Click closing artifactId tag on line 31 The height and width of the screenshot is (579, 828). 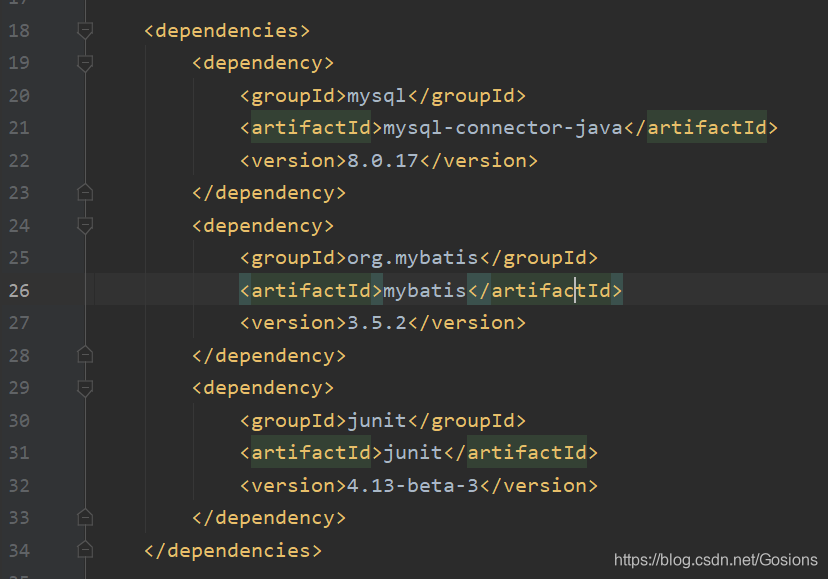tap(521, 453)
